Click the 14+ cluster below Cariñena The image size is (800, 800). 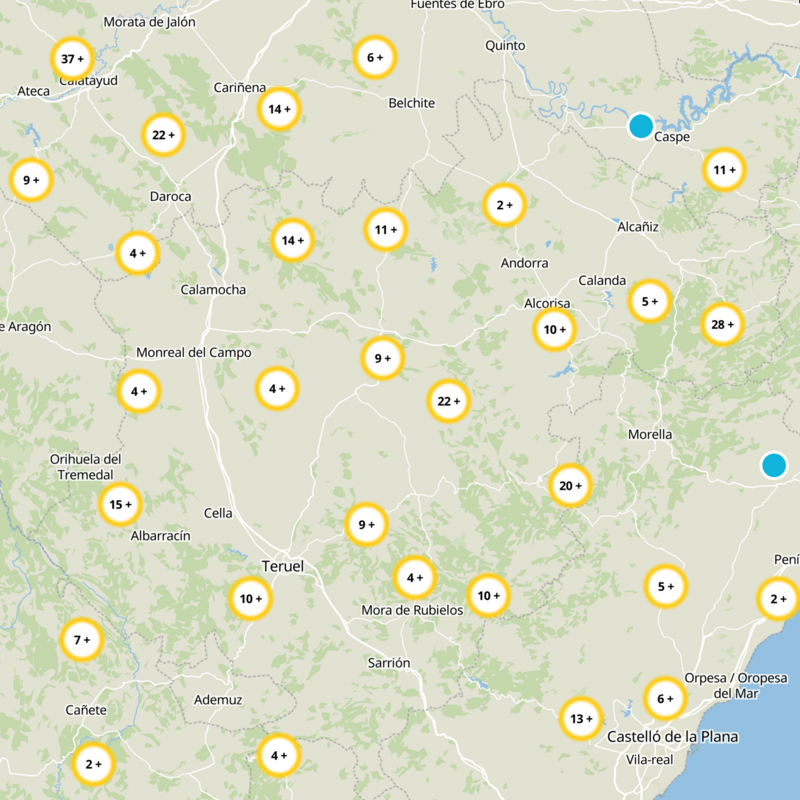(279, 109)
